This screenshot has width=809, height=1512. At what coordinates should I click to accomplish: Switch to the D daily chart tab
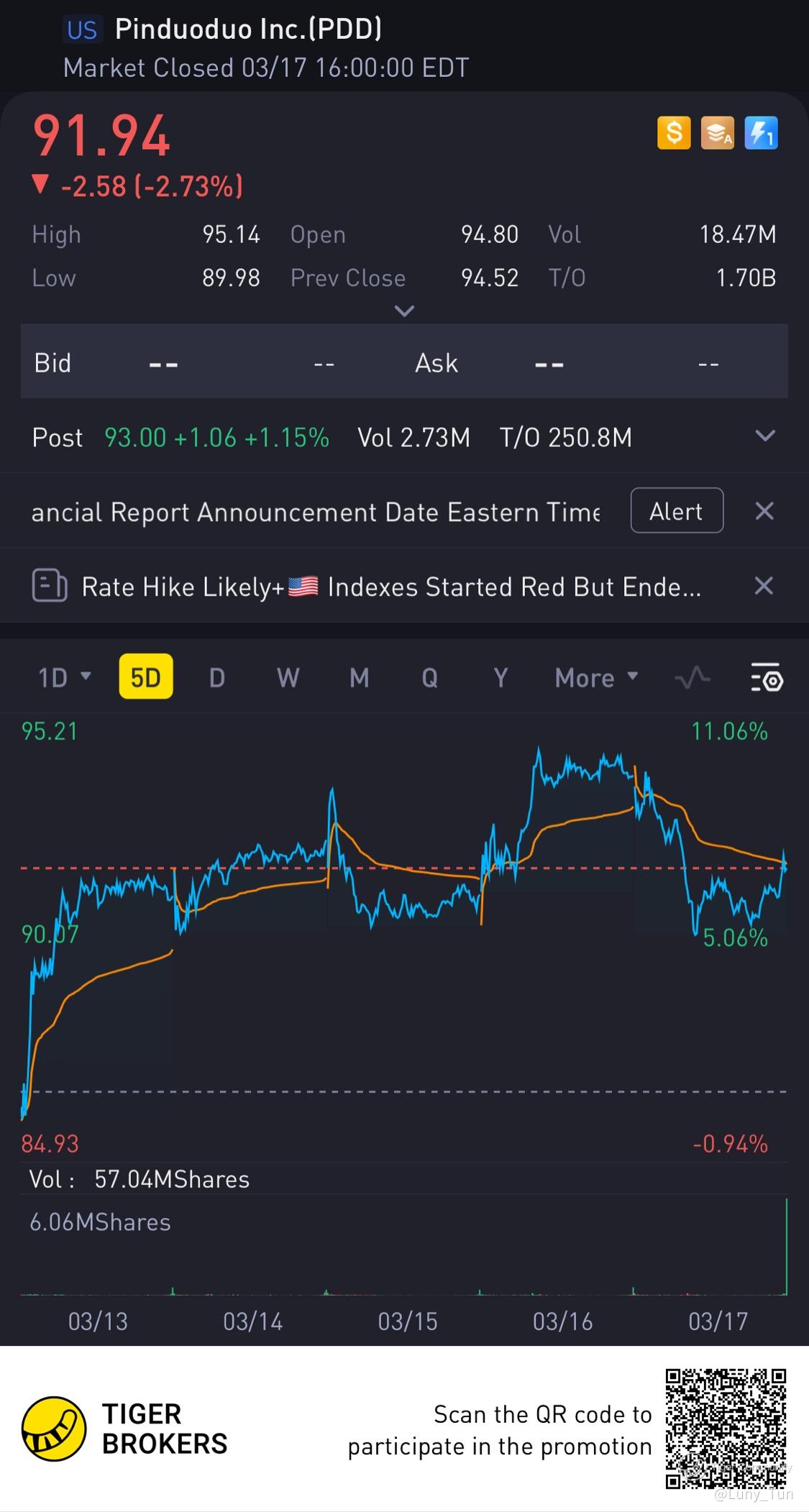[x=217, y=677]
